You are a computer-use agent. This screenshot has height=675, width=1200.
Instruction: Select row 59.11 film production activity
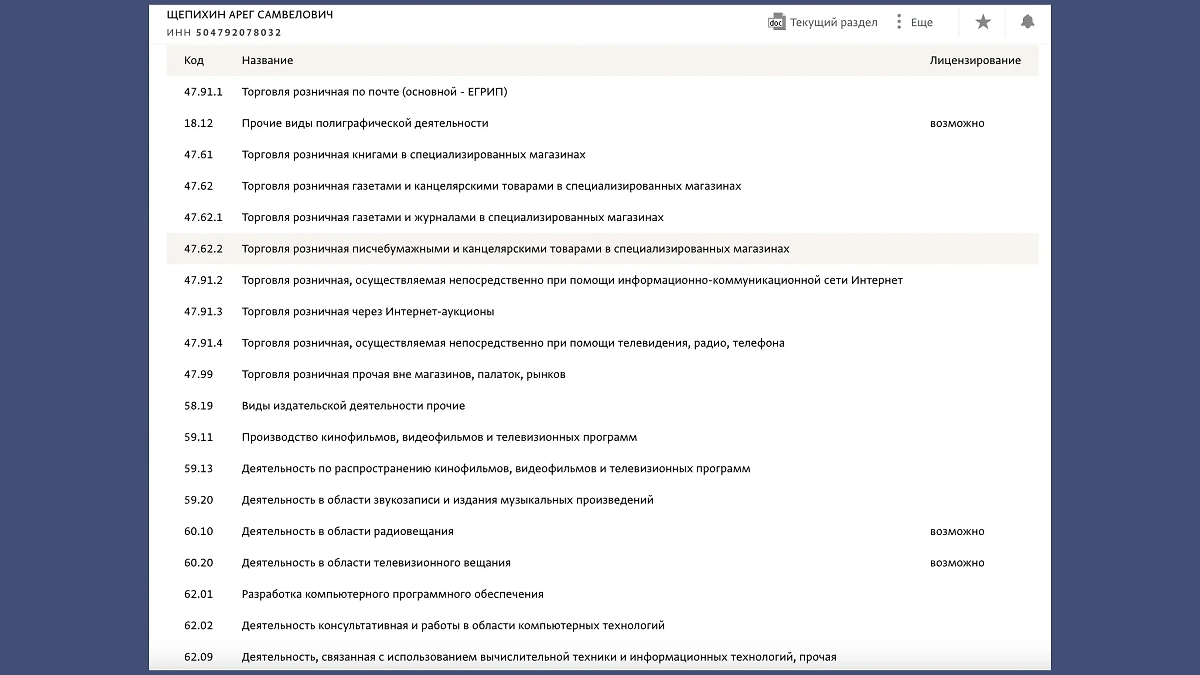coord(439,437)
